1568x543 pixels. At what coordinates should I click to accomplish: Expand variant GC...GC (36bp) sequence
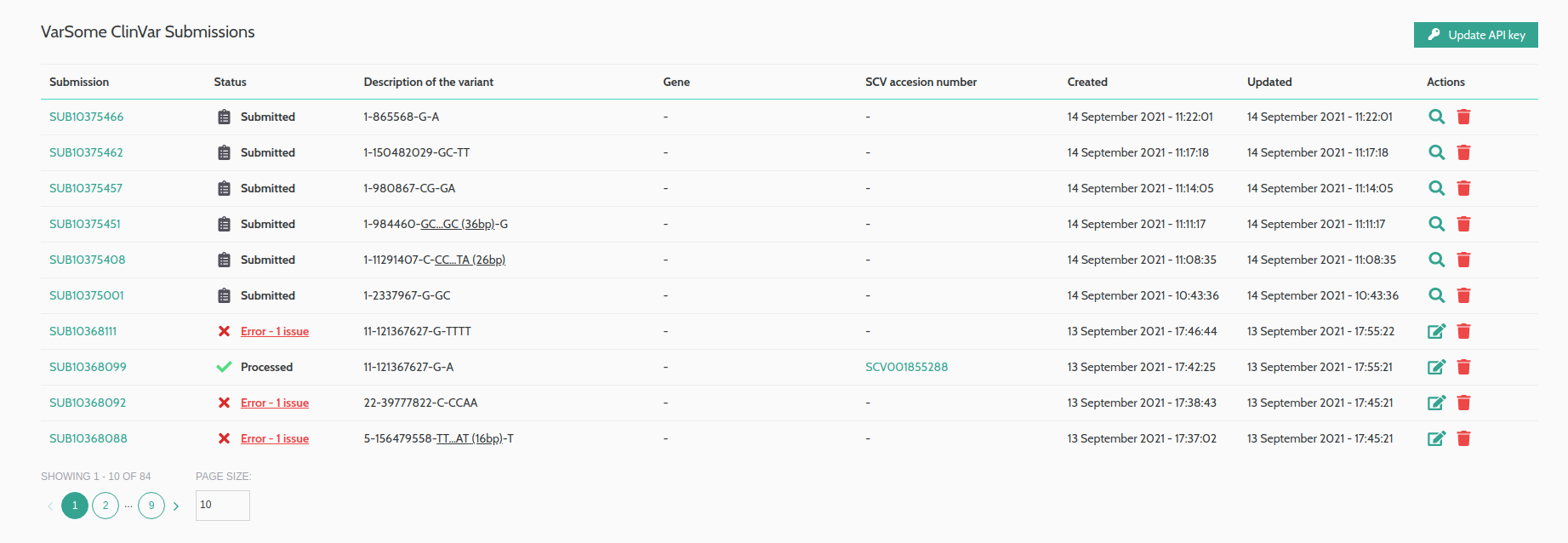pos(458,224)
